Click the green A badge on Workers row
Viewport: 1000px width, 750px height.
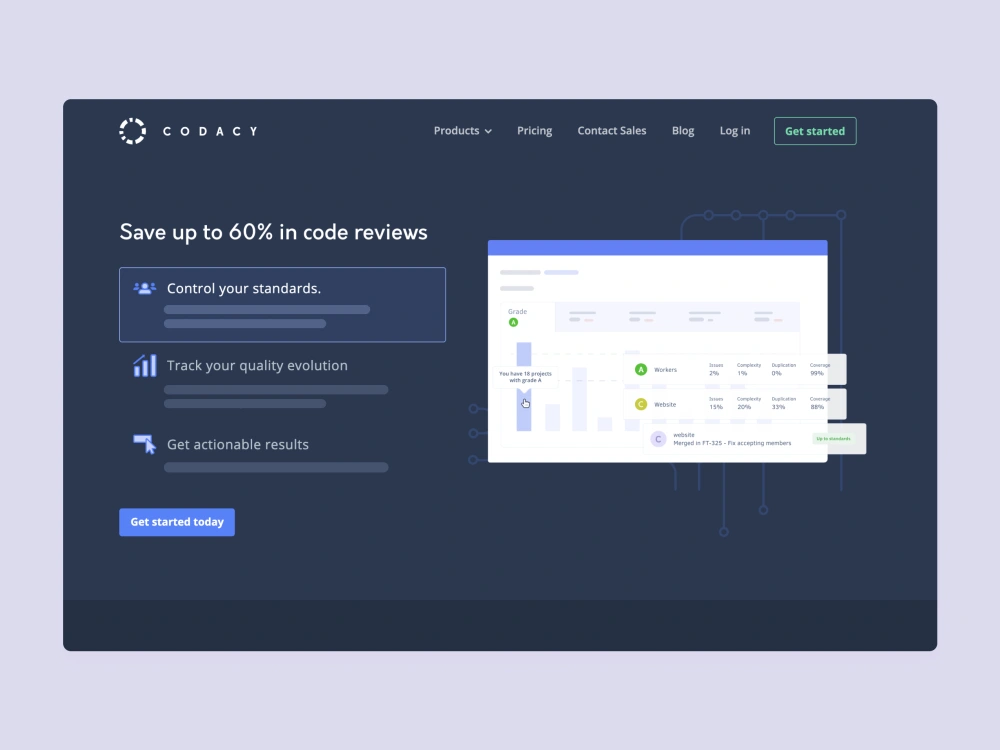[641, 369]
